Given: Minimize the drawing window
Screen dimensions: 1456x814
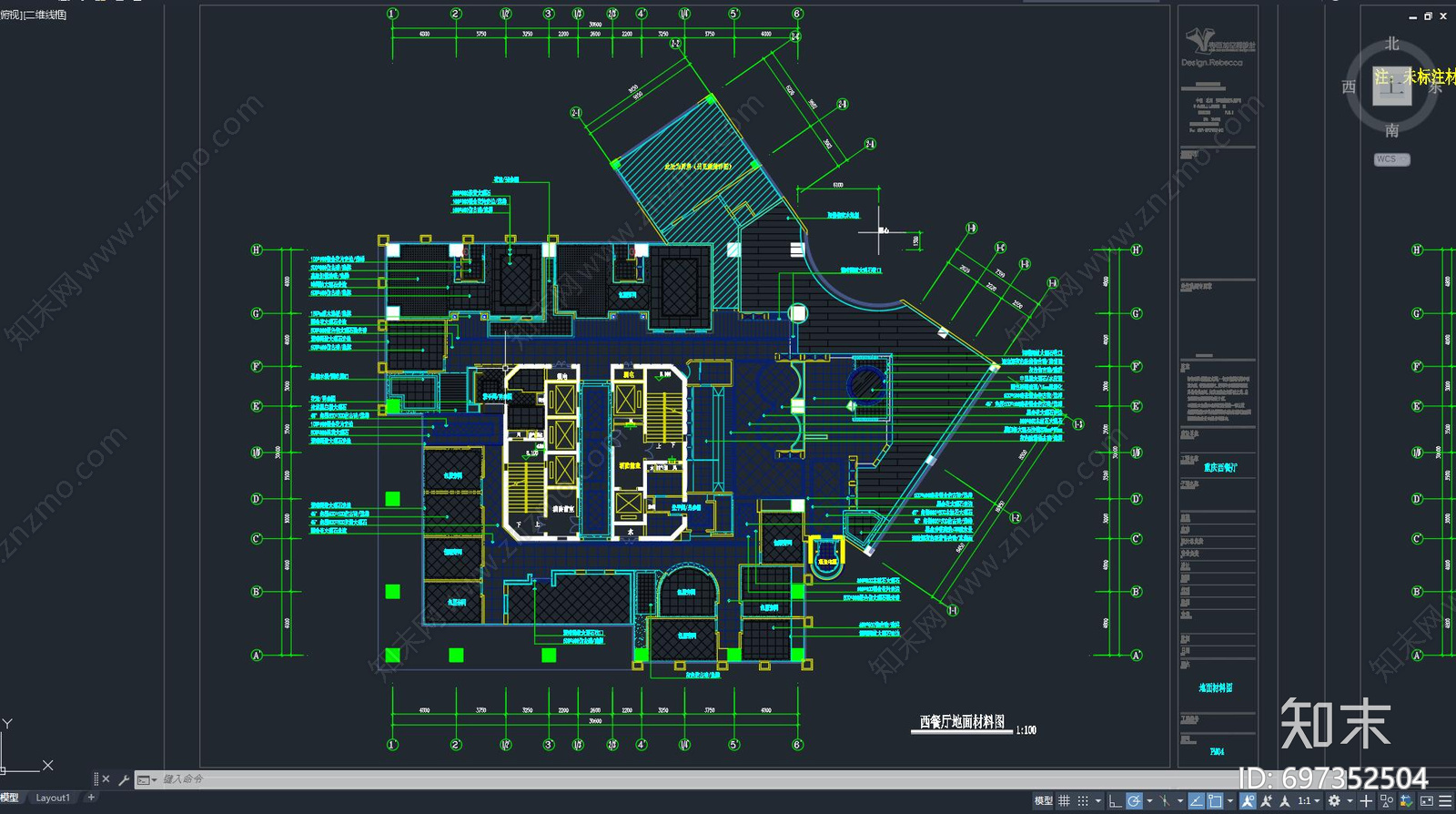Looking at the screenshot, I should click(1412, 16).
